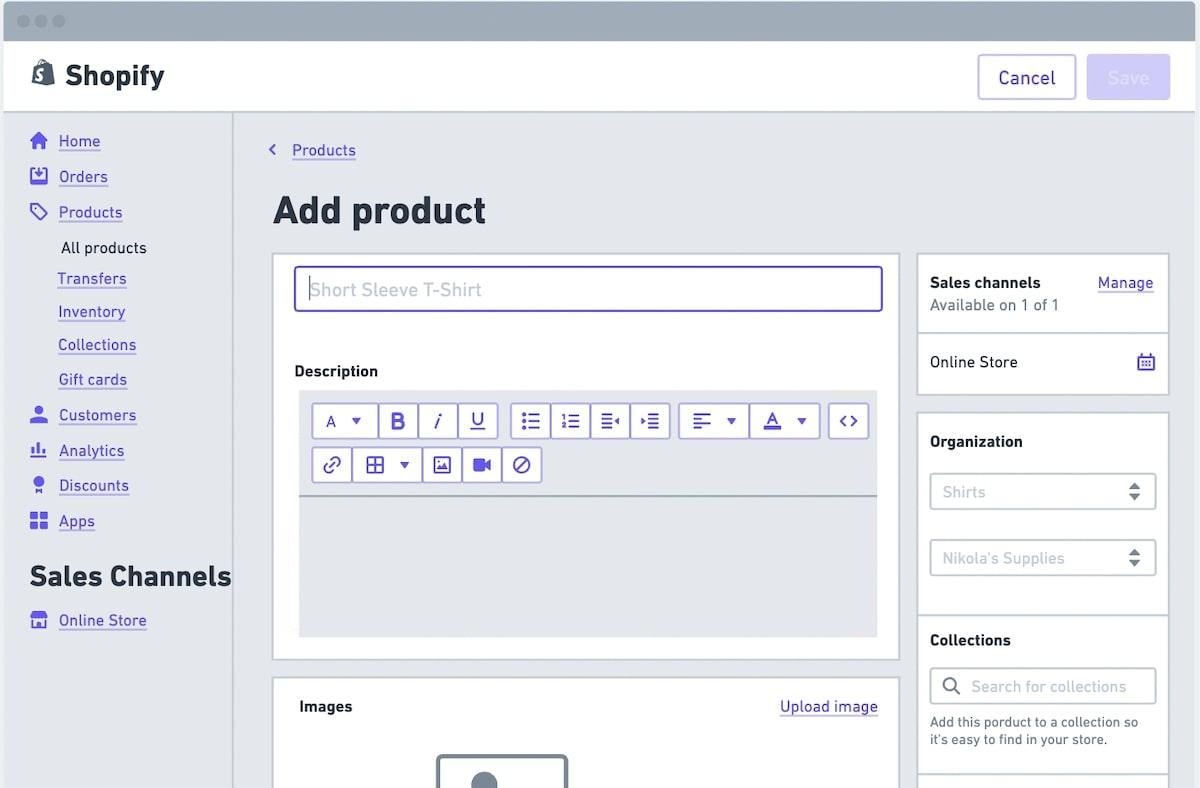Open the insert table dropdown
1200x788 pixels.
[387, 465]
